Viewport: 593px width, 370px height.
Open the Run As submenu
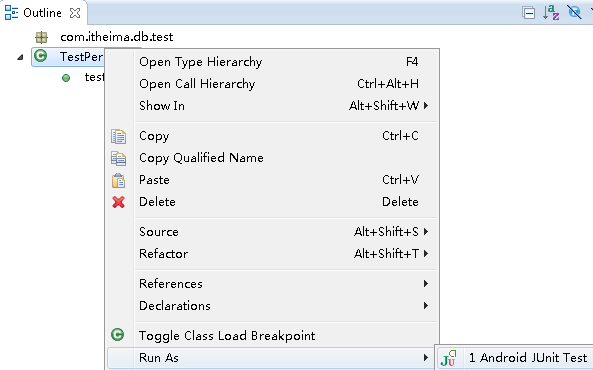pos(272,358)
